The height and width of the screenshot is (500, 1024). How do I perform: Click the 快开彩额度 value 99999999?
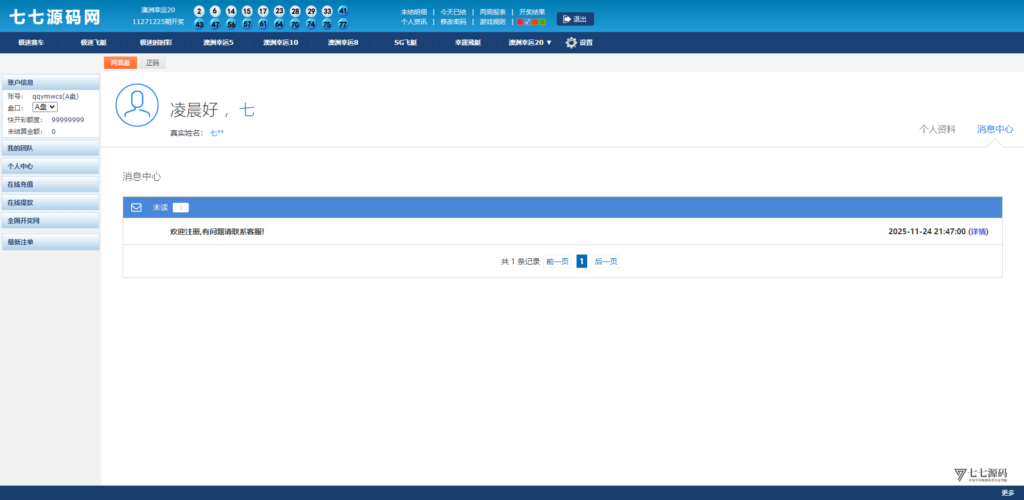[68, 120]
